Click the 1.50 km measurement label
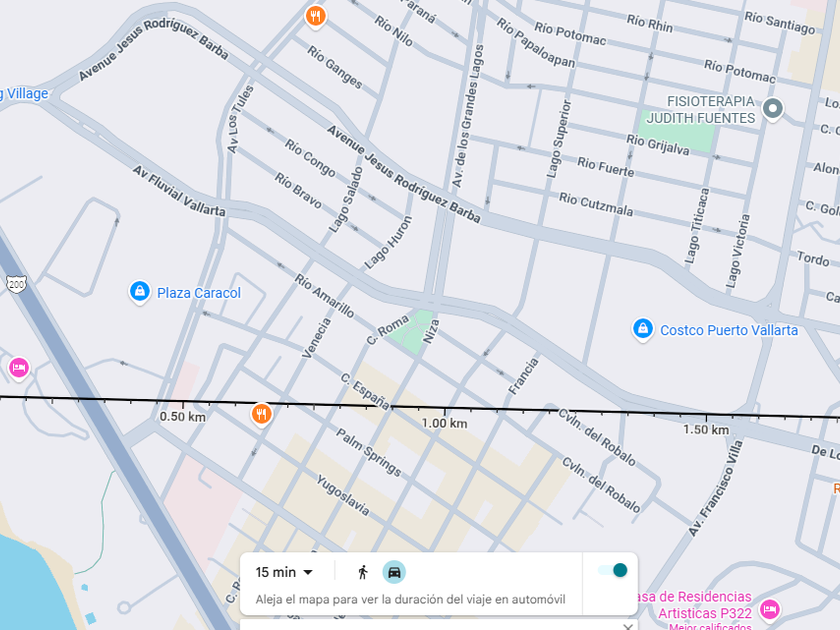The width and height of the screenshot is (840, 630). tap(706, 430)
